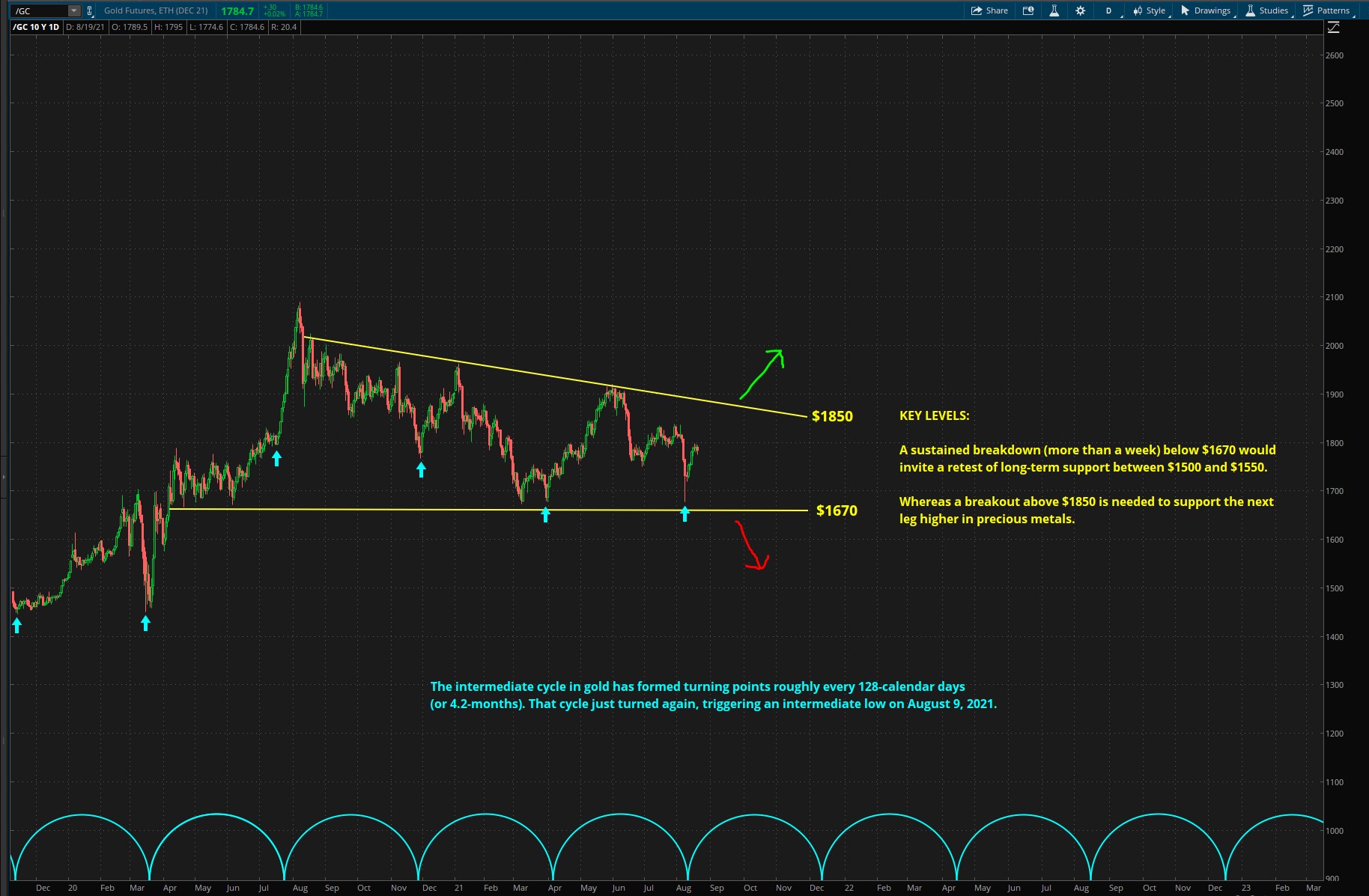Screen dimensions: 1369x896
Task: Click the /GC 10 Y 1D chart label
Action: tap(36, 27)
